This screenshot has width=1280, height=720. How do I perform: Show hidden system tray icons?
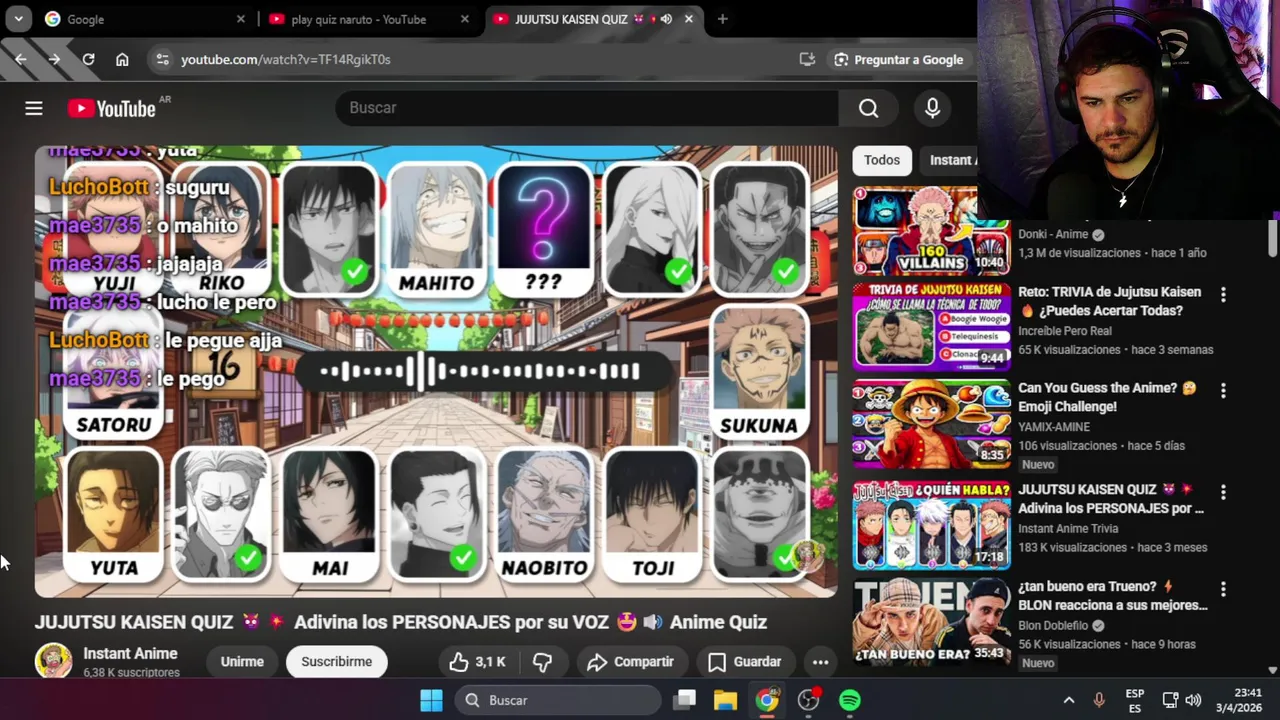[1068, 700]
